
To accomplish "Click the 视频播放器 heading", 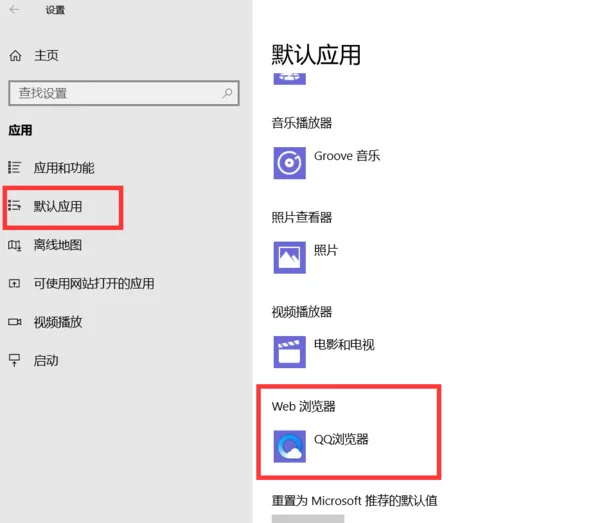I will click(302, 312).
